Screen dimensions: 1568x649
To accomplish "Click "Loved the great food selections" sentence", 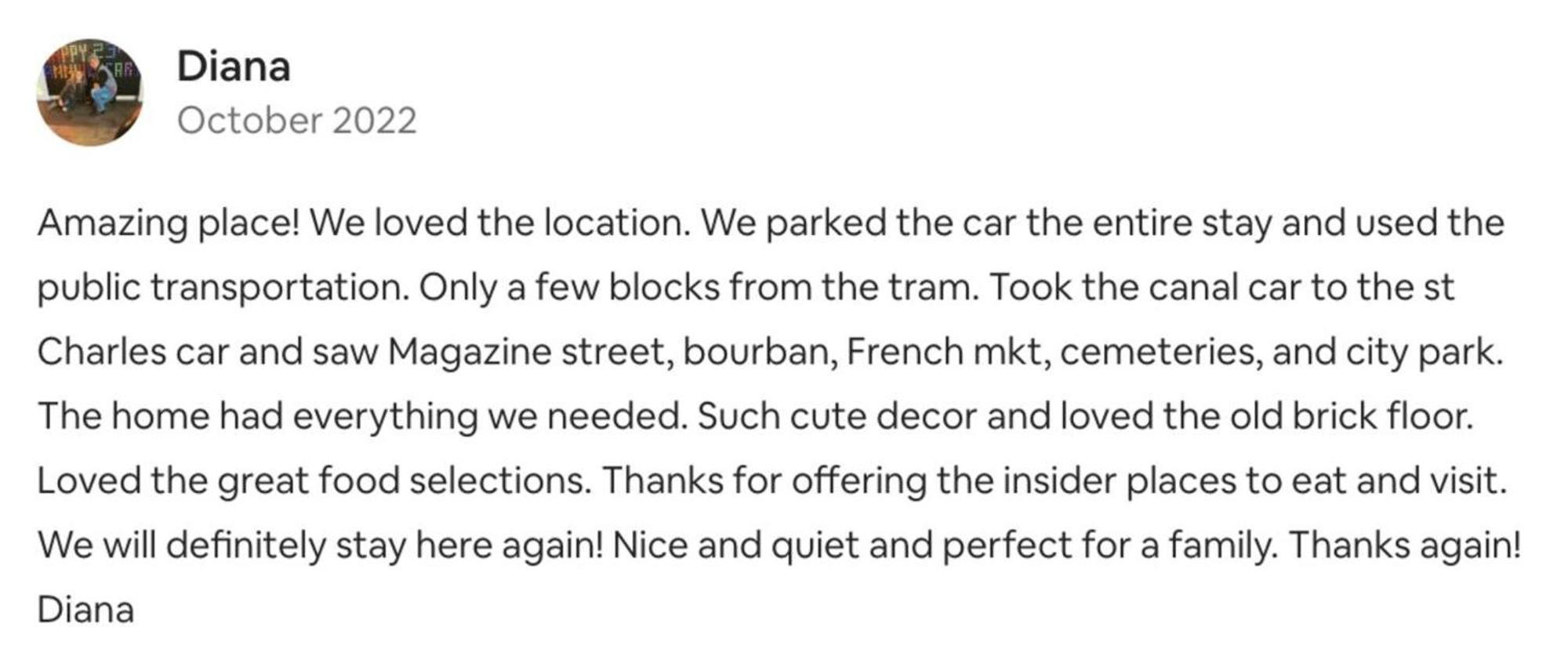I will point(314,480).
